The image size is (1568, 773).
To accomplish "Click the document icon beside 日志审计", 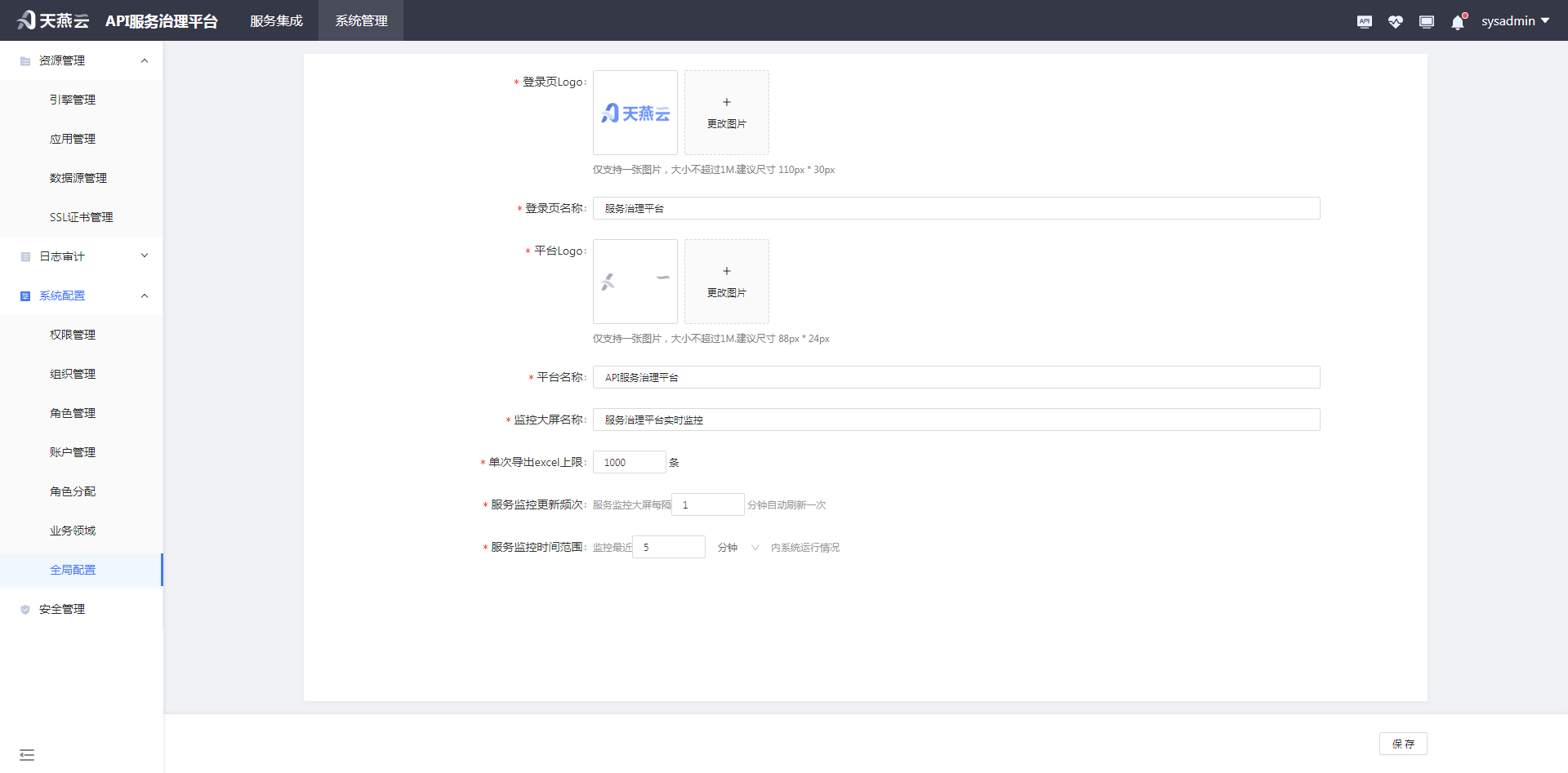I will pos(24,256).
